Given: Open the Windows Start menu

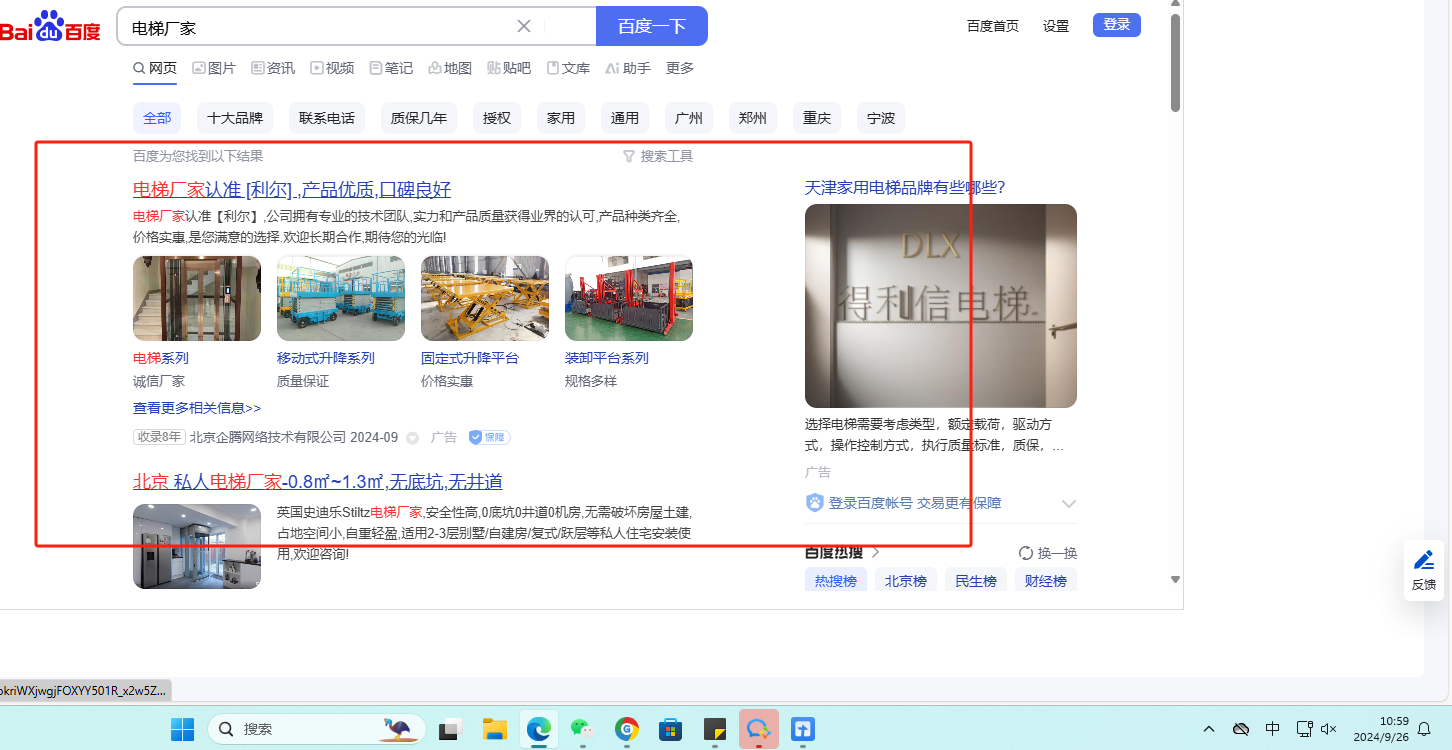Looking at the screenshot, I should point(183,729).
